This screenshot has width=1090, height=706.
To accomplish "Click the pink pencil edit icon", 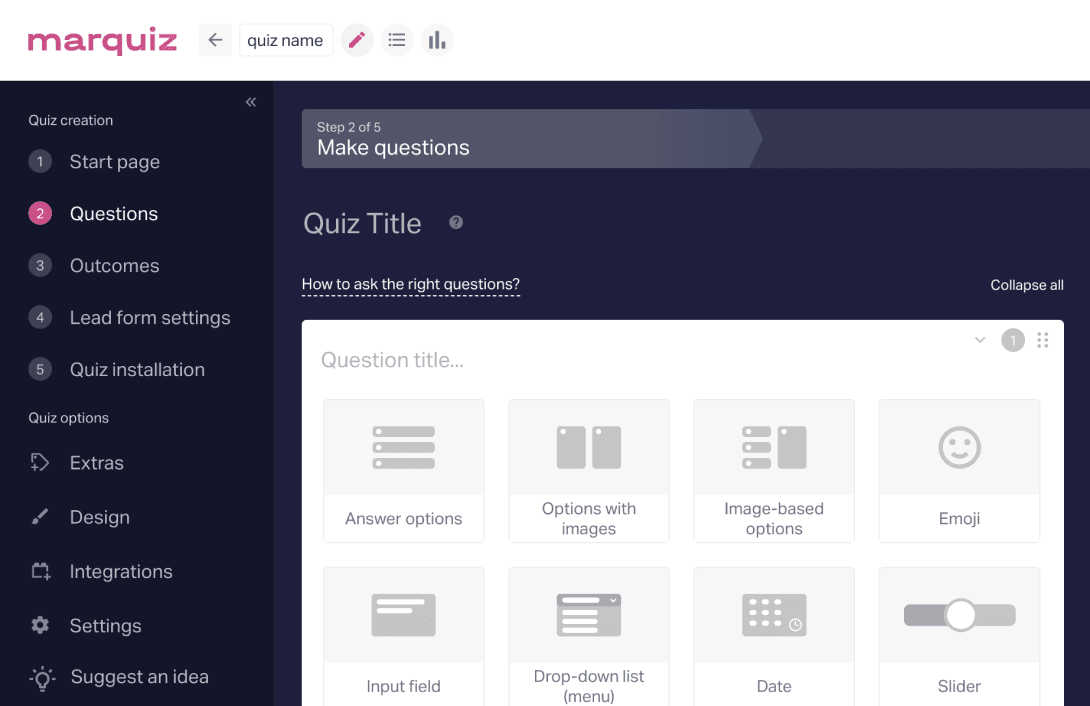I will click(357, 40).
